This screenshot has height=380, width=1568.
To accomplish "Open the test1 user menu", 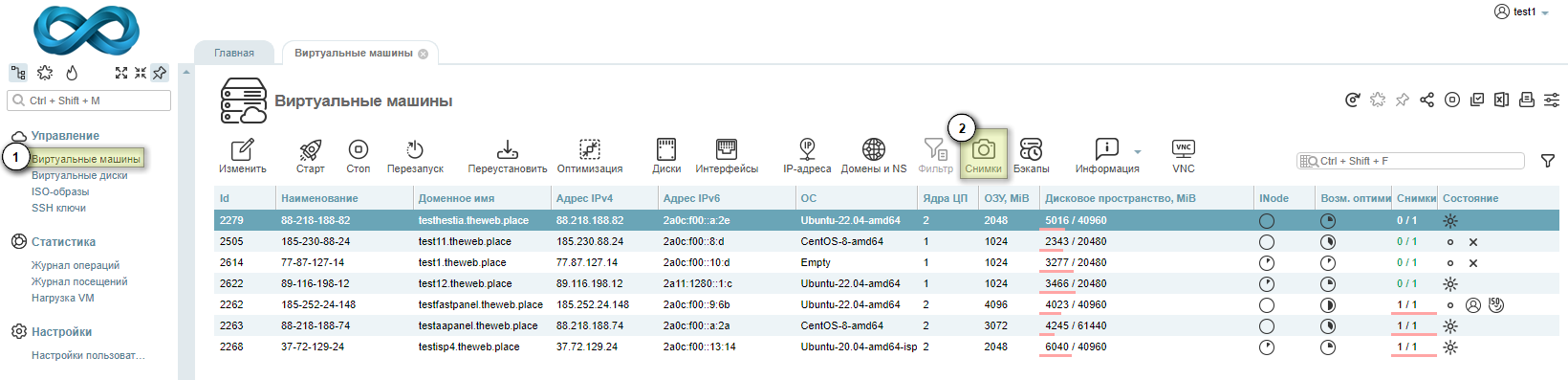I will tap(1521, 11).
